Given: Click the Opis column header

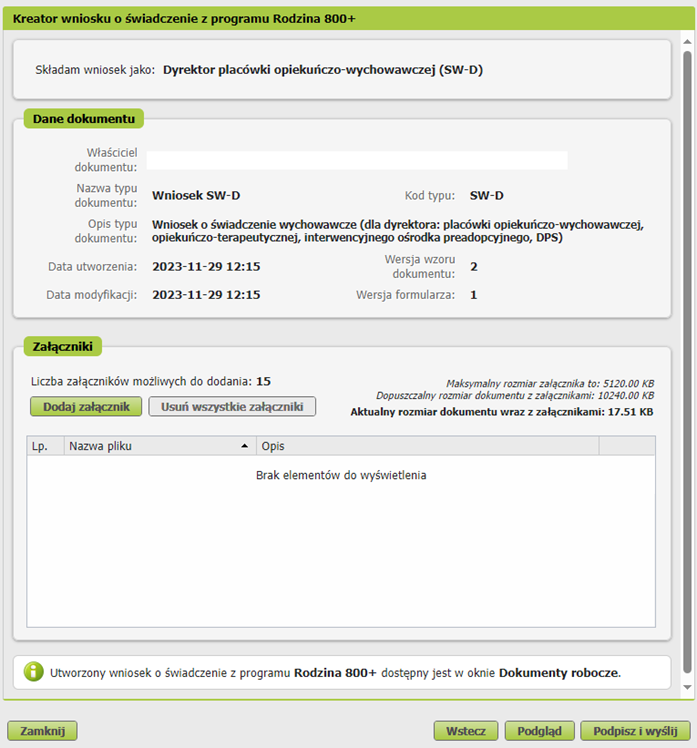Looking at the screenshot, I should pyautogui.click(x=427, y=446).
